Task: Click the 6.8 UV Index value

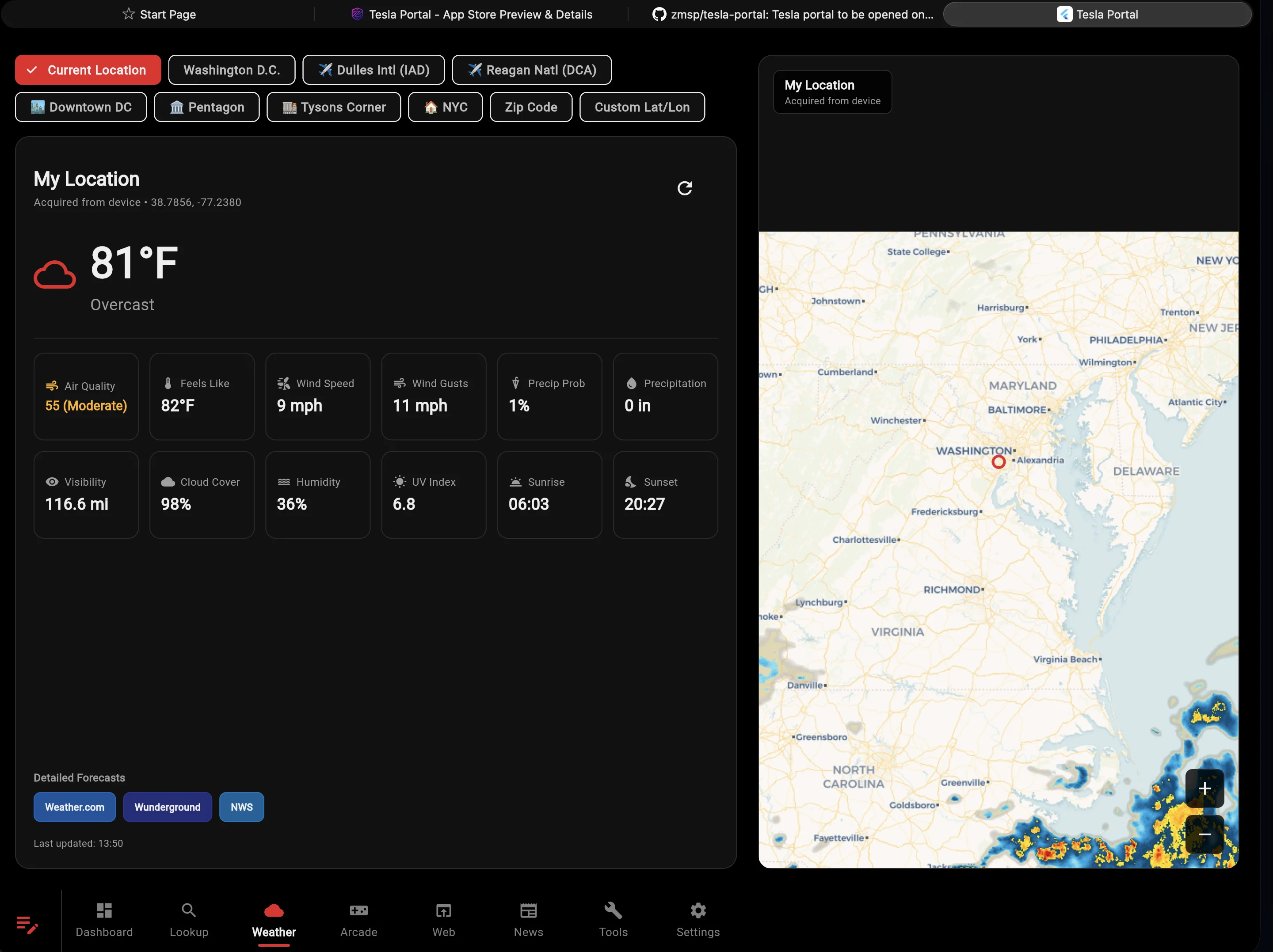Action: tap(404, 504)
